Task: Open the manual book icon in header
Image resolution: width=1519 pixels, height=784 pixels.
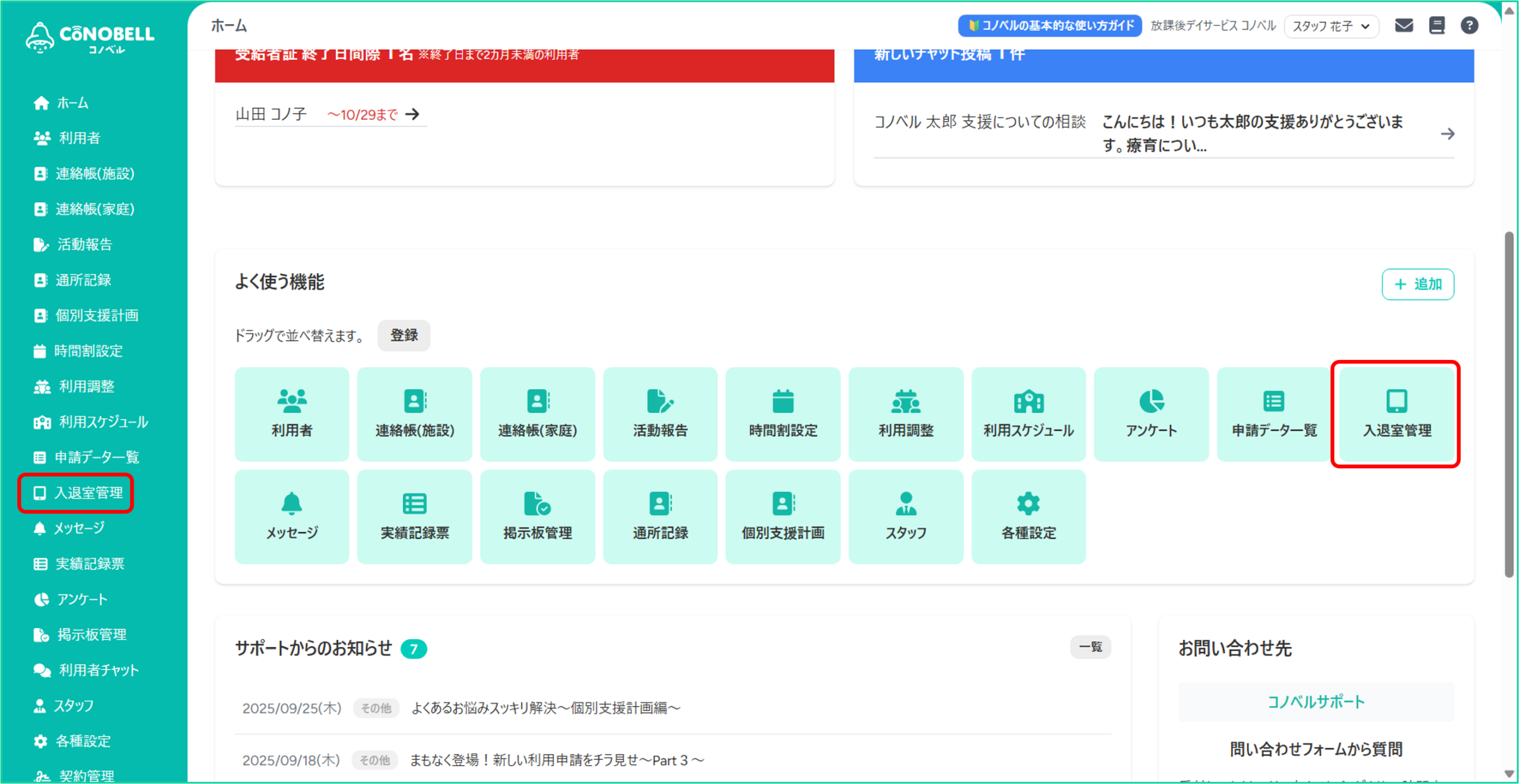Action: coord(1437,26)
